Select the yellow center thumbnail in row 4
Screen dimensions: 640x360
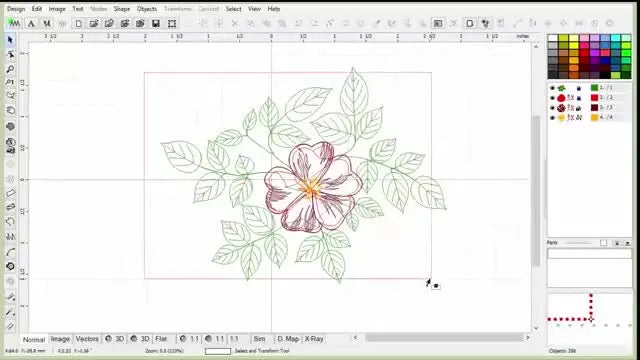click(562, 118)
